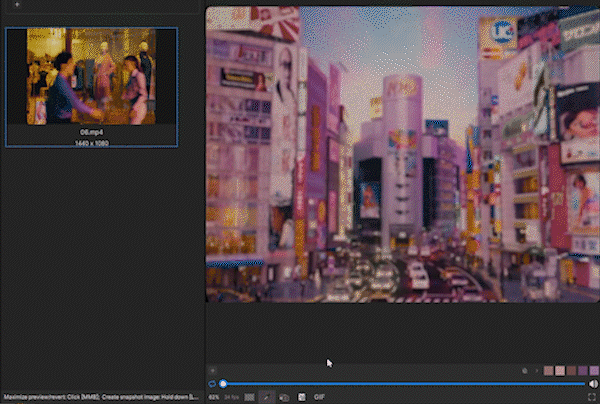Enter fullscreen using the corner expand icon
This screenshot has width=600, height=404.
pos(592,397)
